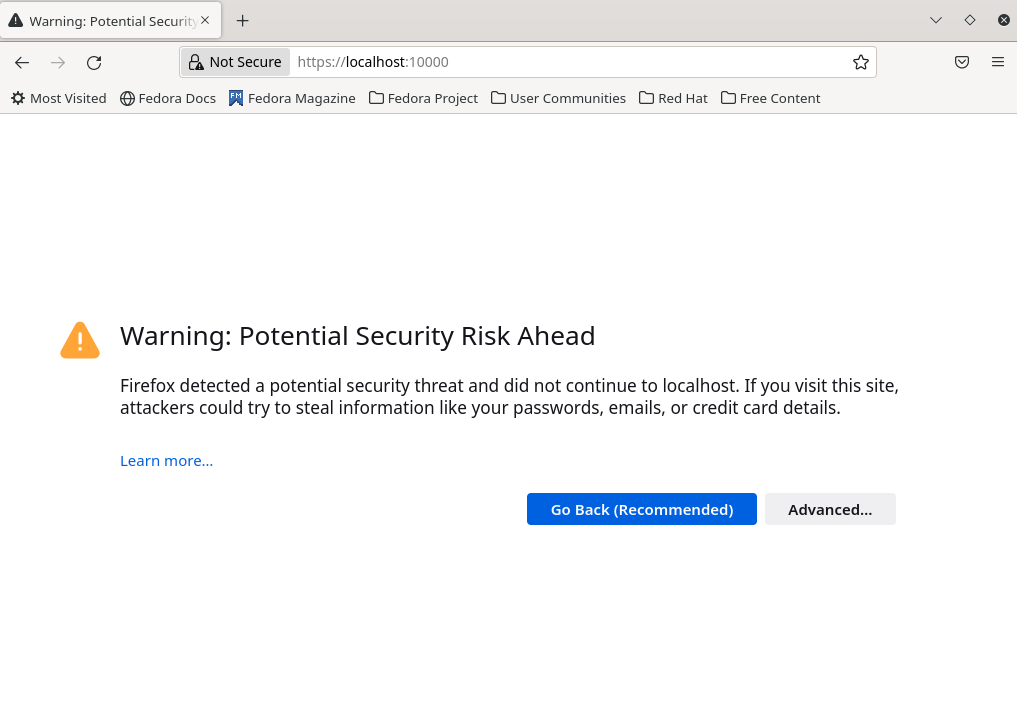1017x728 pixels.
Task: Open the Firefox hamburger application menu
Action: (x=998, y=62)
